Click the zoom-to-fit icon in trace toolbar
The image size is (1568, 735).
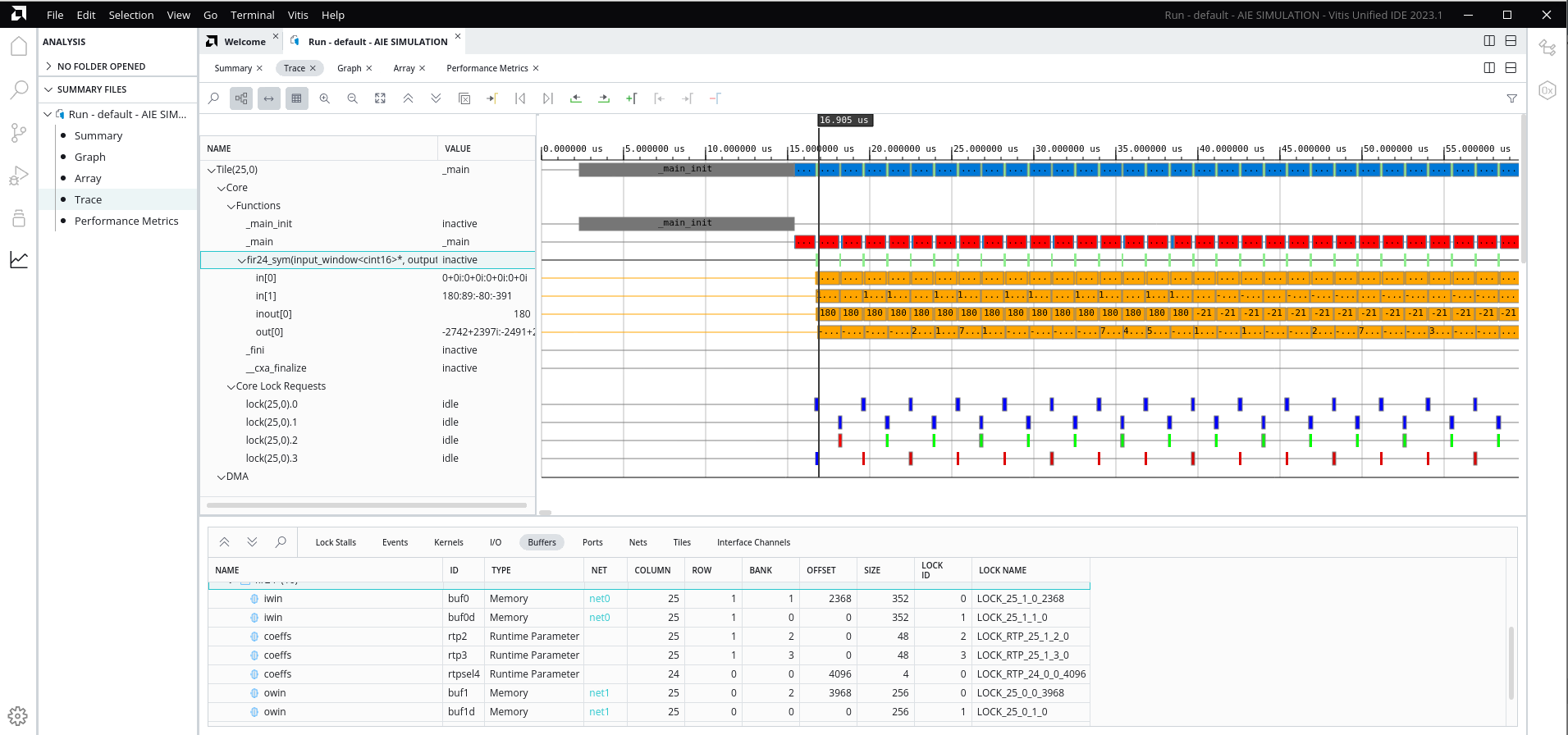380,98
